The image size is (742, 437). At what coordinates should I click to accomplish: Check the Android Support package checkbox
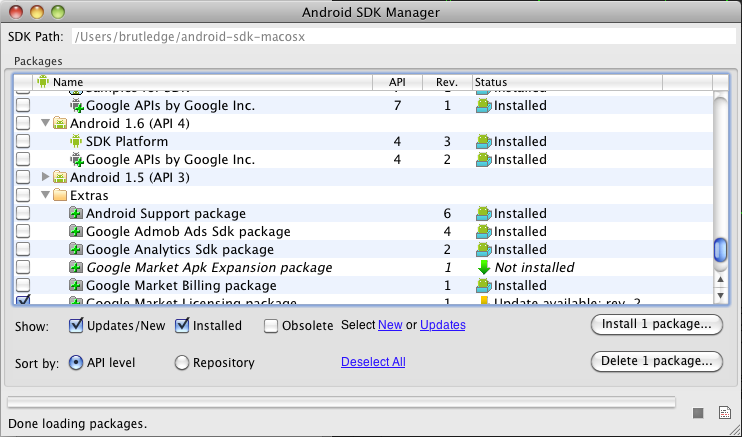point(23,213)
